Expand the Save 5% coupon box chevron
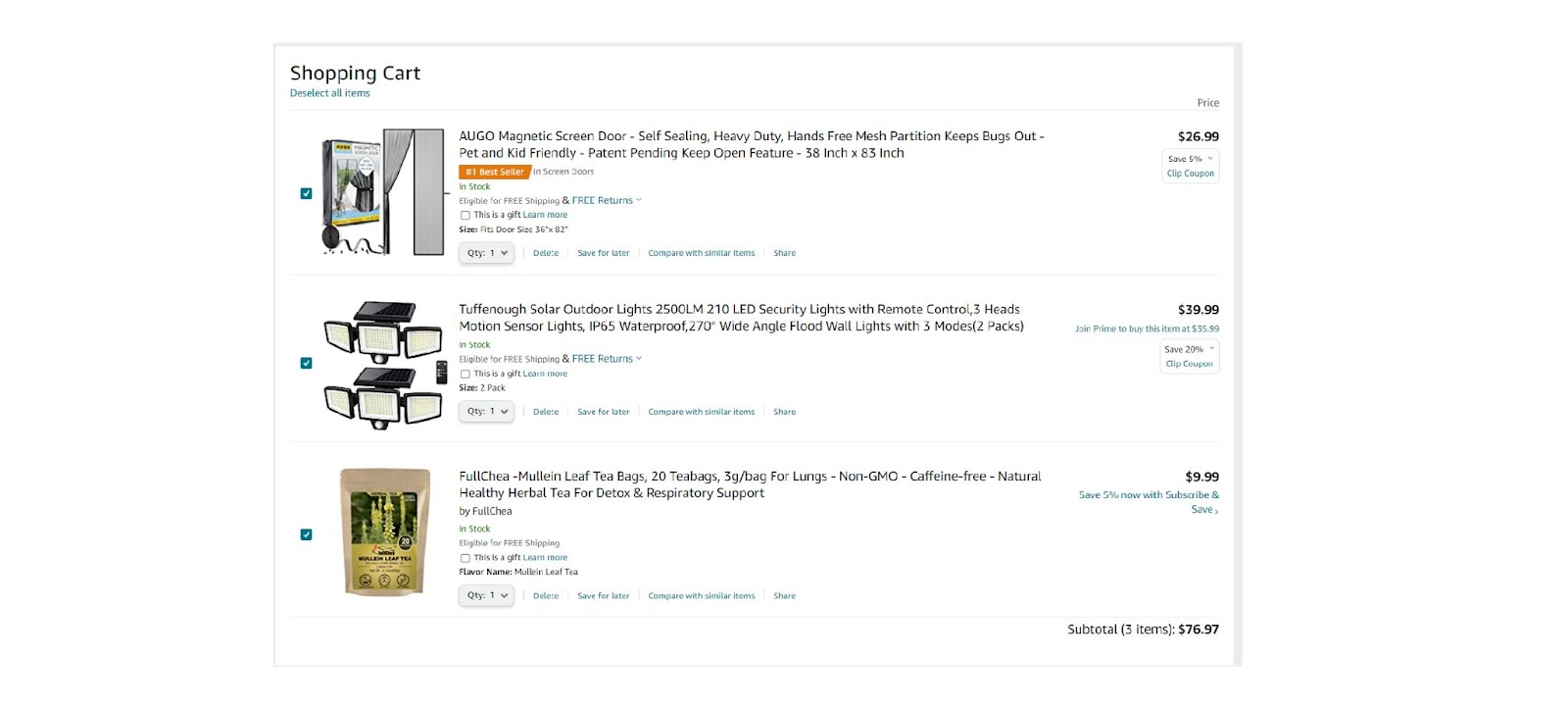This screenshot has height=709, width=1568. pyautogui.click(x=1210, y=159)
